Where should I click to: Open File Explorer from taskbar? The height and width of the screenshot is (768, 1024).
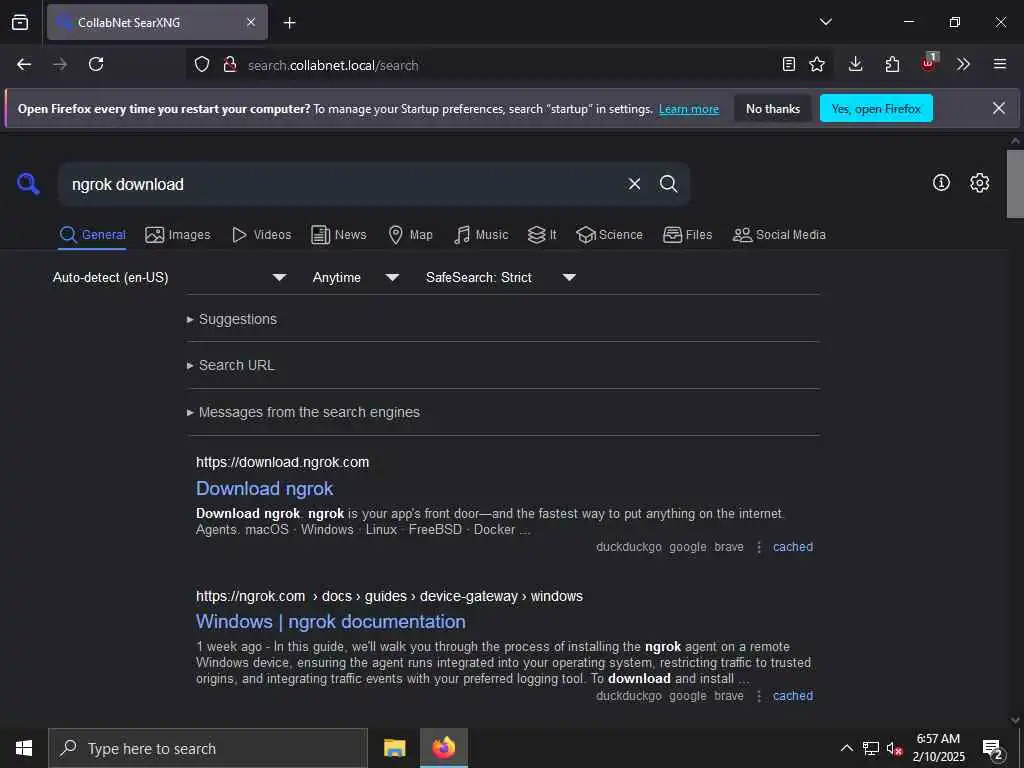pyautogui.click(x=394, y=748)
